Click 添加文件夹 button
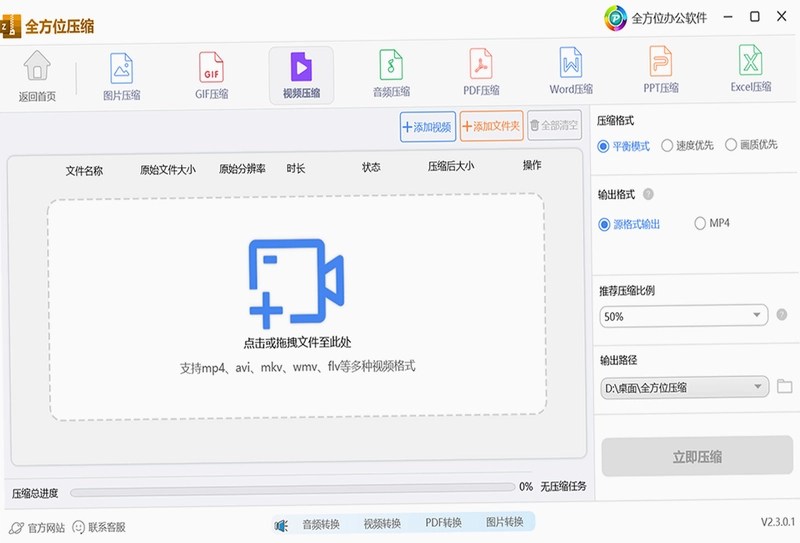Screen dimensions: 800x543 tap(491, 126)
